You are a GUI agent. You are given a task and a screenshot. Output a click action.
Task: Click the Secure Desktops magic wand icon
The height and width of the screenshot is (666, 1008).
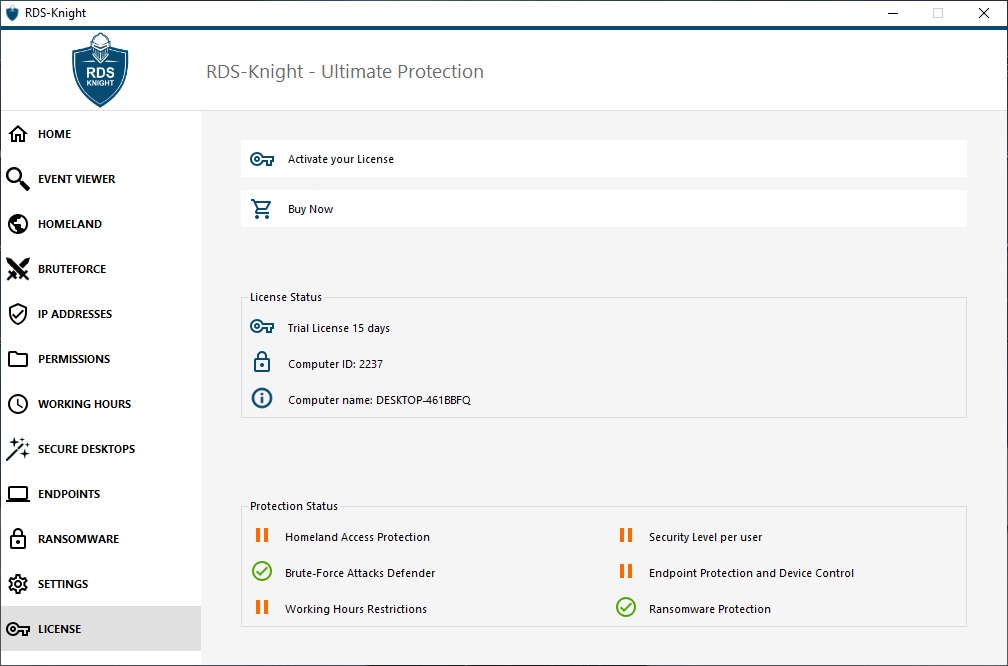coord(18,449)
